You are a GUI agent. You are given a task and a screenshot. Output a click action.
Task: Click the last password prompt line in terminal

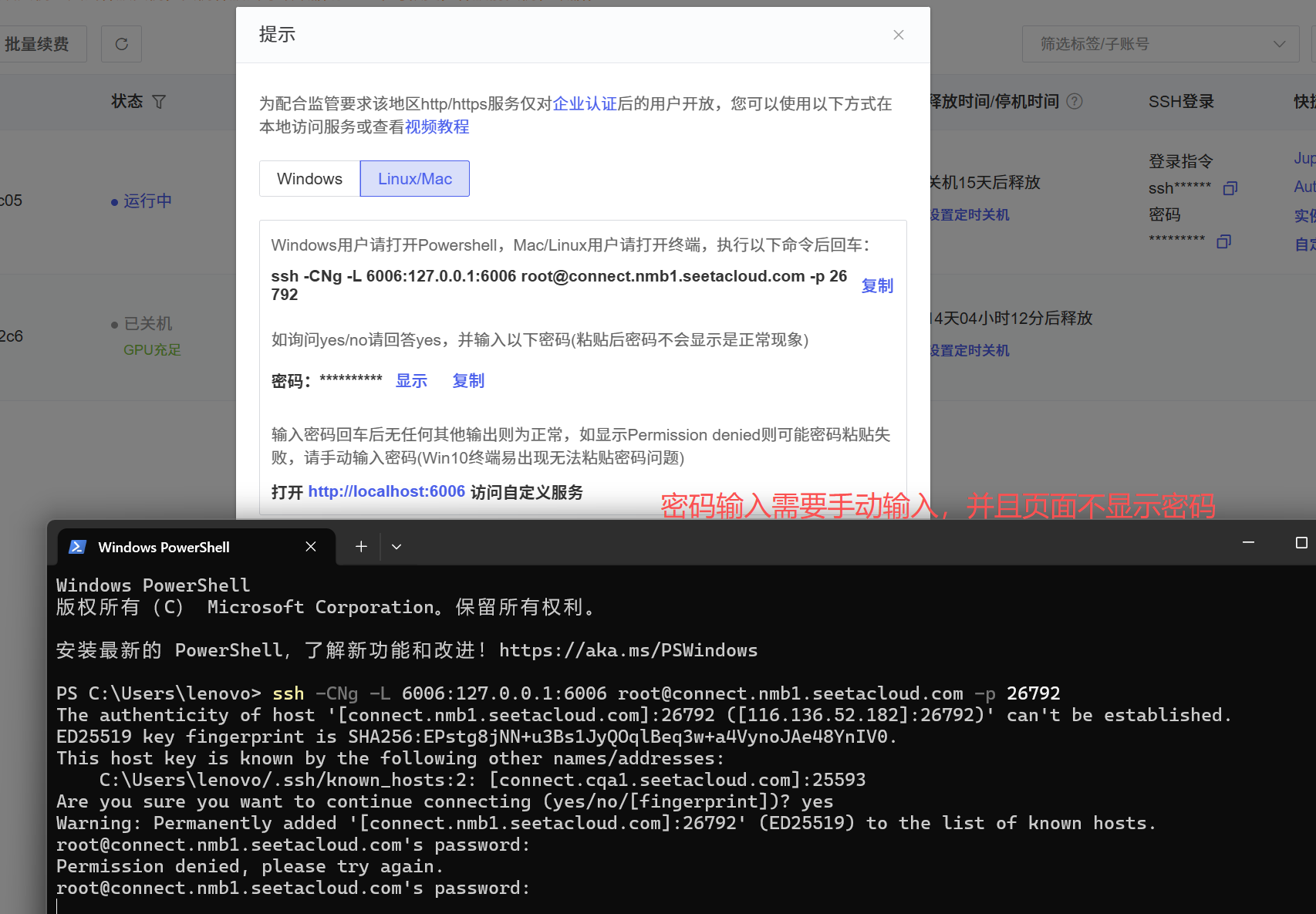293,888
